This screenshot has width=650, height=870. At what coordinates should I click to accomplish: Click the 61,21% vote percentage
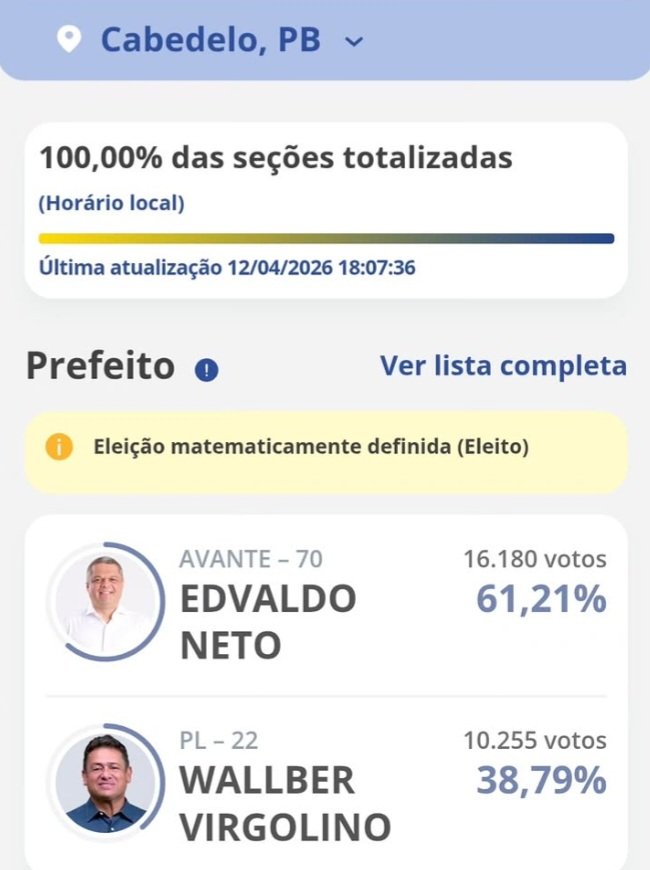(x=541, y=600)
